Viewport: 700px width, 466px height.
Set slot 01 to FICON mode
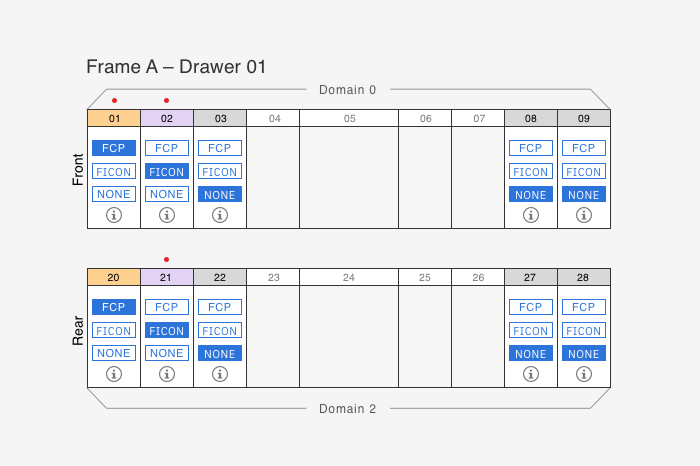pyautogui.click(x=114, y=171)
